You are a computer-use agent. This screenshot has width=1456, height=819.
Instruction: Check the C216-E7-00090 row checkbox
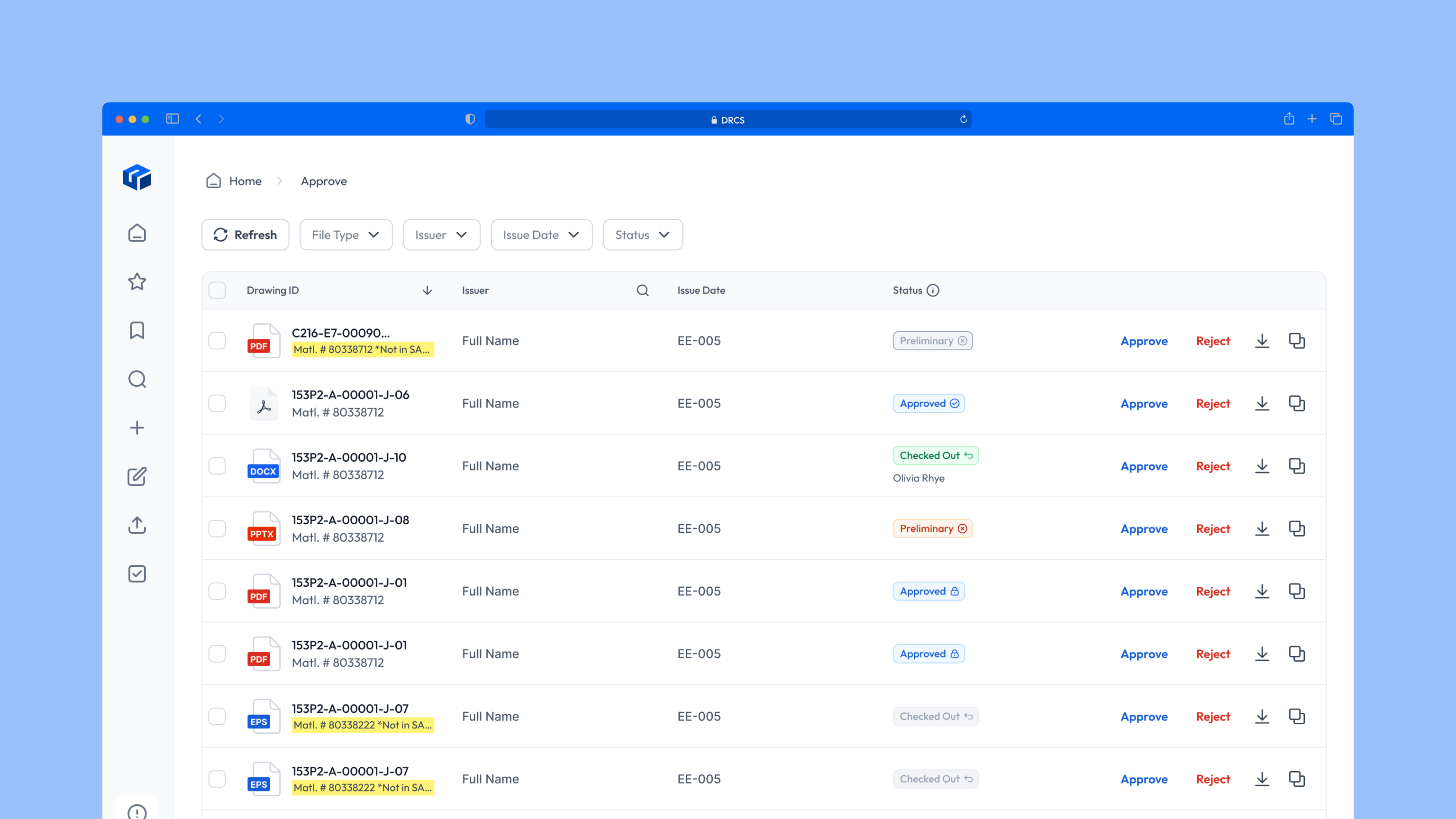tap(217, 341)
